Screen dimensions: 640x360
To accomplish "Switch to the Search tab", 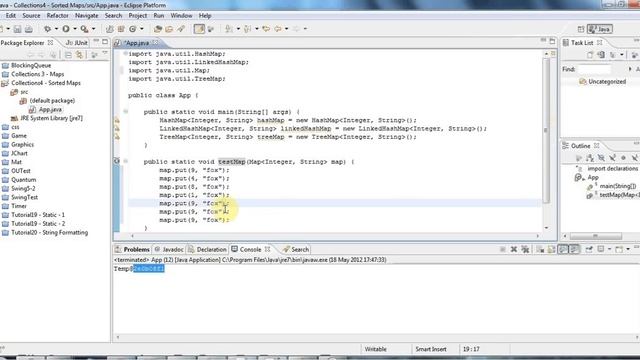I will tap(296, 249).
